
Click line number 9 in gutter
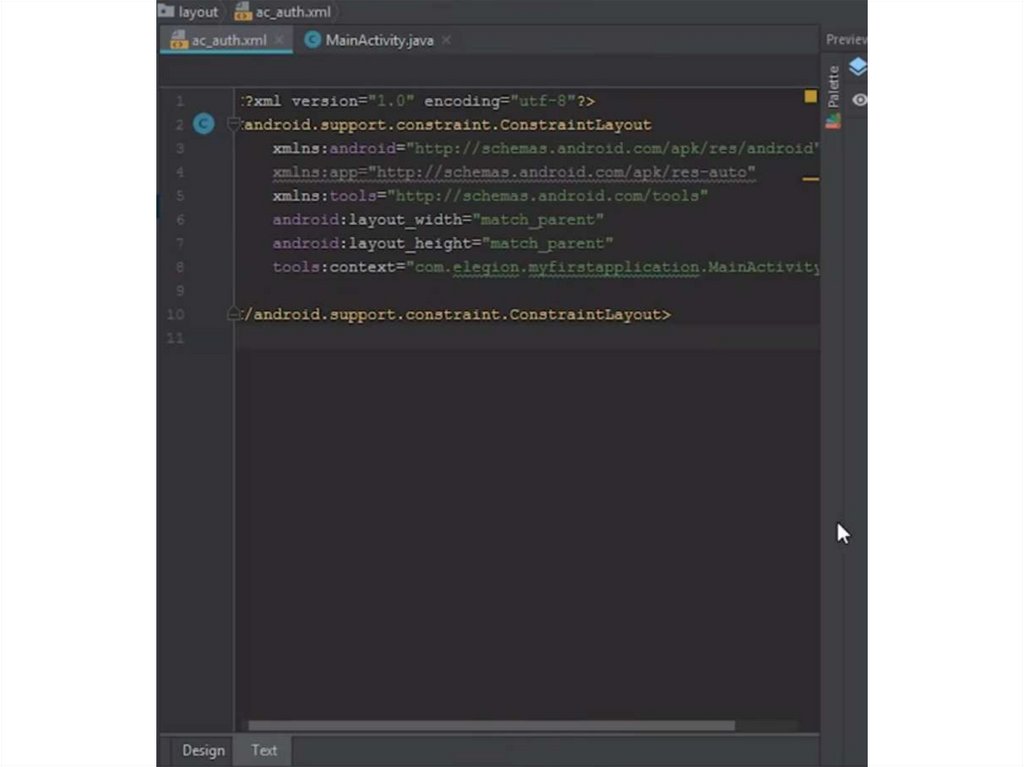coord(180,291)
